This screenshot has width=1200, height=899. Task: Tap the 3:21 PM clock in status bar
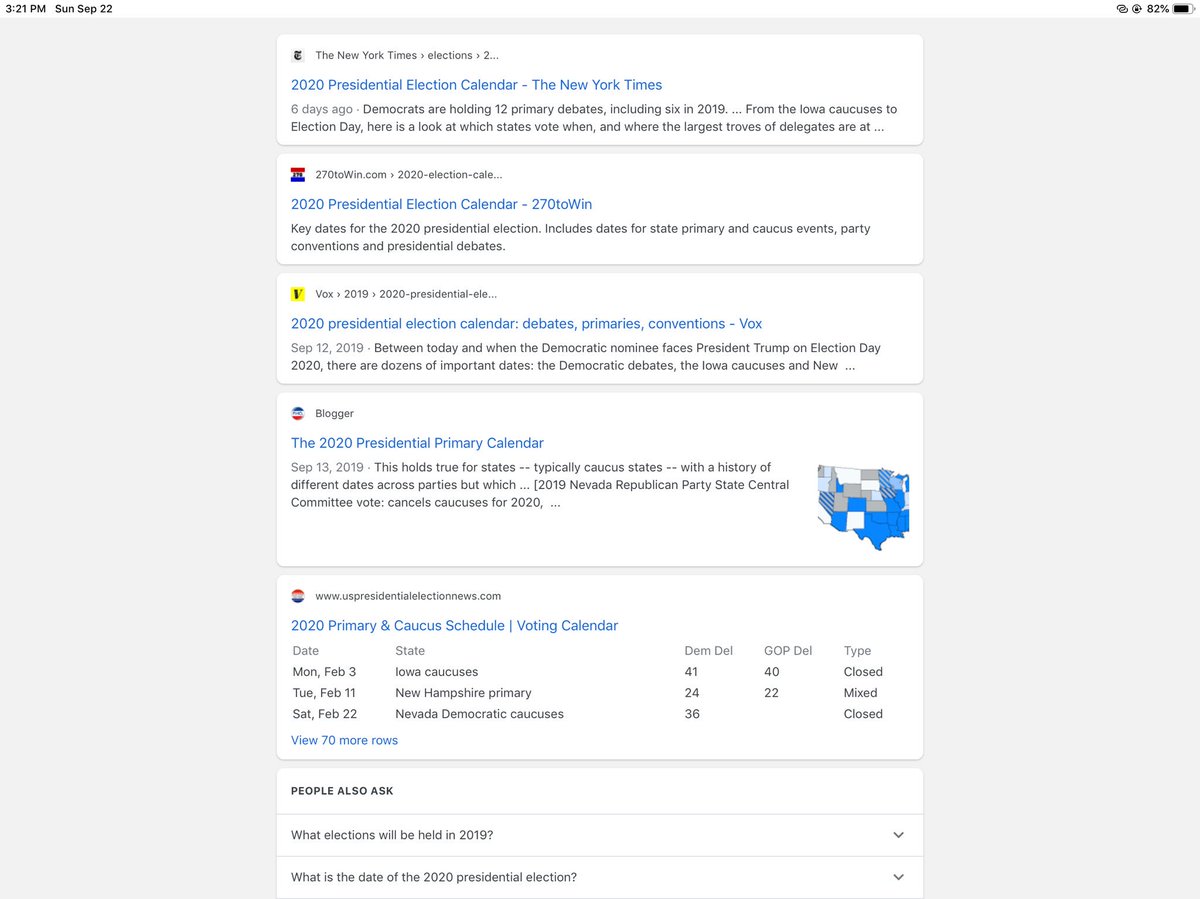[26, 9]
